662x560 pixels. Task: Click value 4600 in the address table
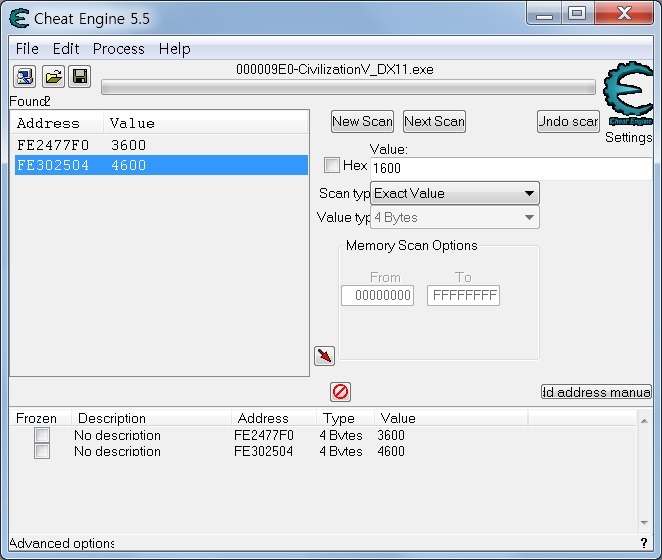click(391, 451)
